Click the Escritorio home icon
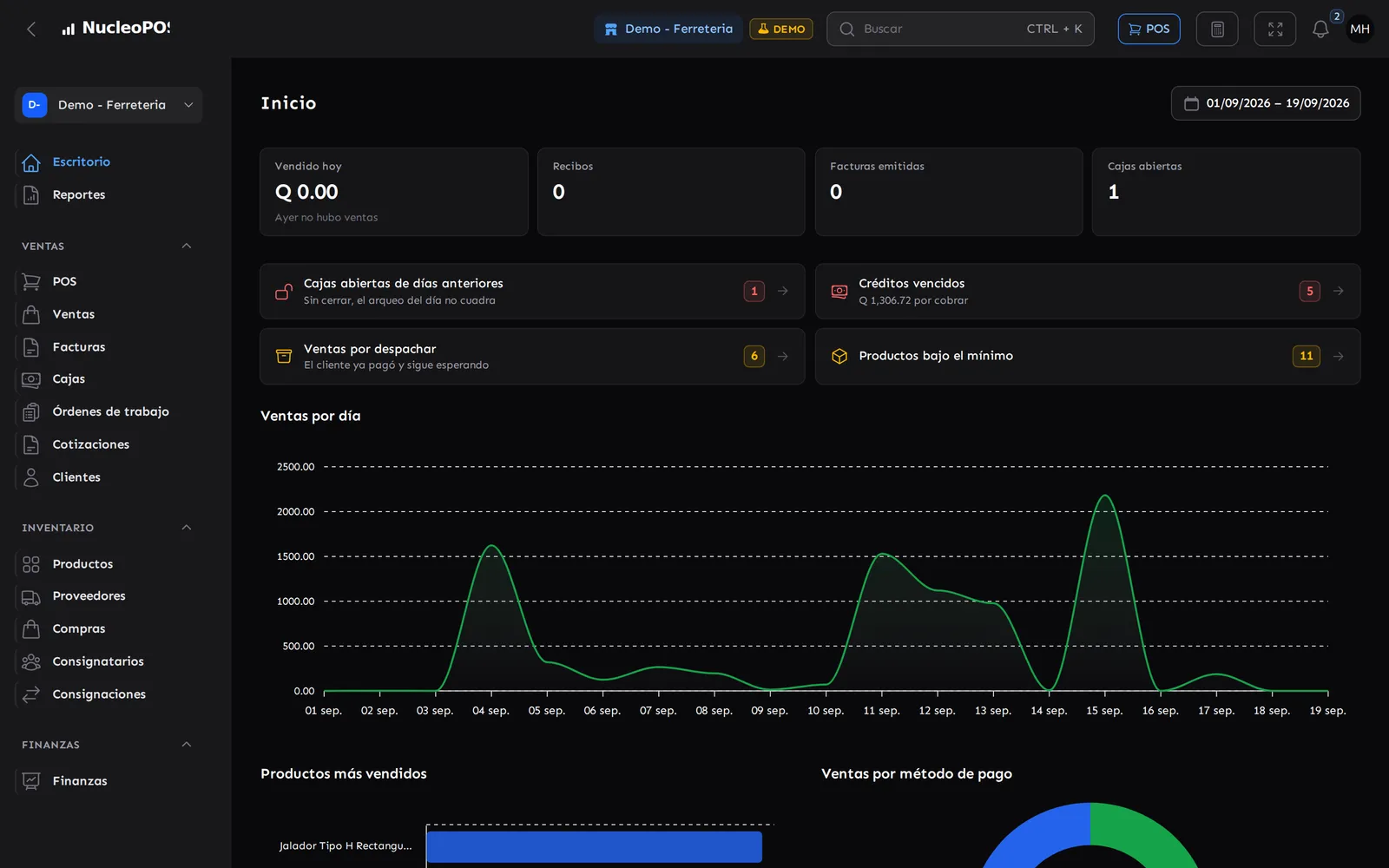This screenshot has height=868, width=1389. (x=31, y=162)
